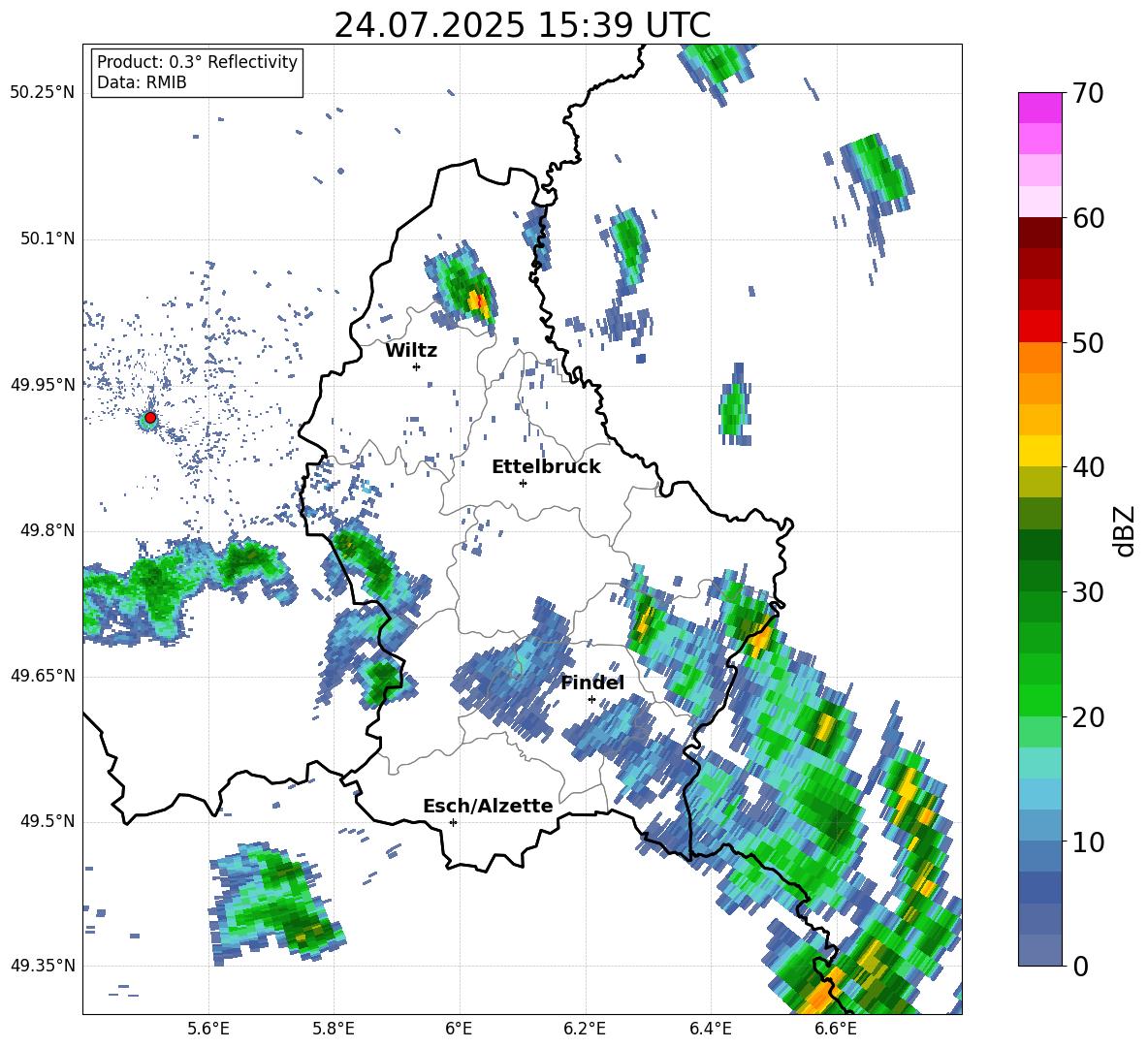Click the 6.4°E longitude label
The image size is (1148, 1048).
click(x=710, y=1029)
